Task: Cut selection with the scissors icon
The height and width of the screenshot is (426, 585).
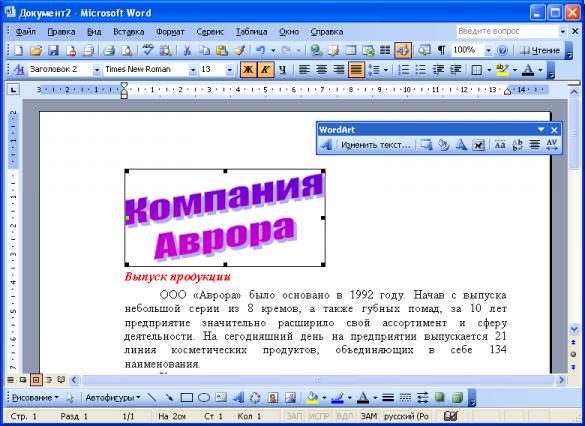Action: (187, 50)
